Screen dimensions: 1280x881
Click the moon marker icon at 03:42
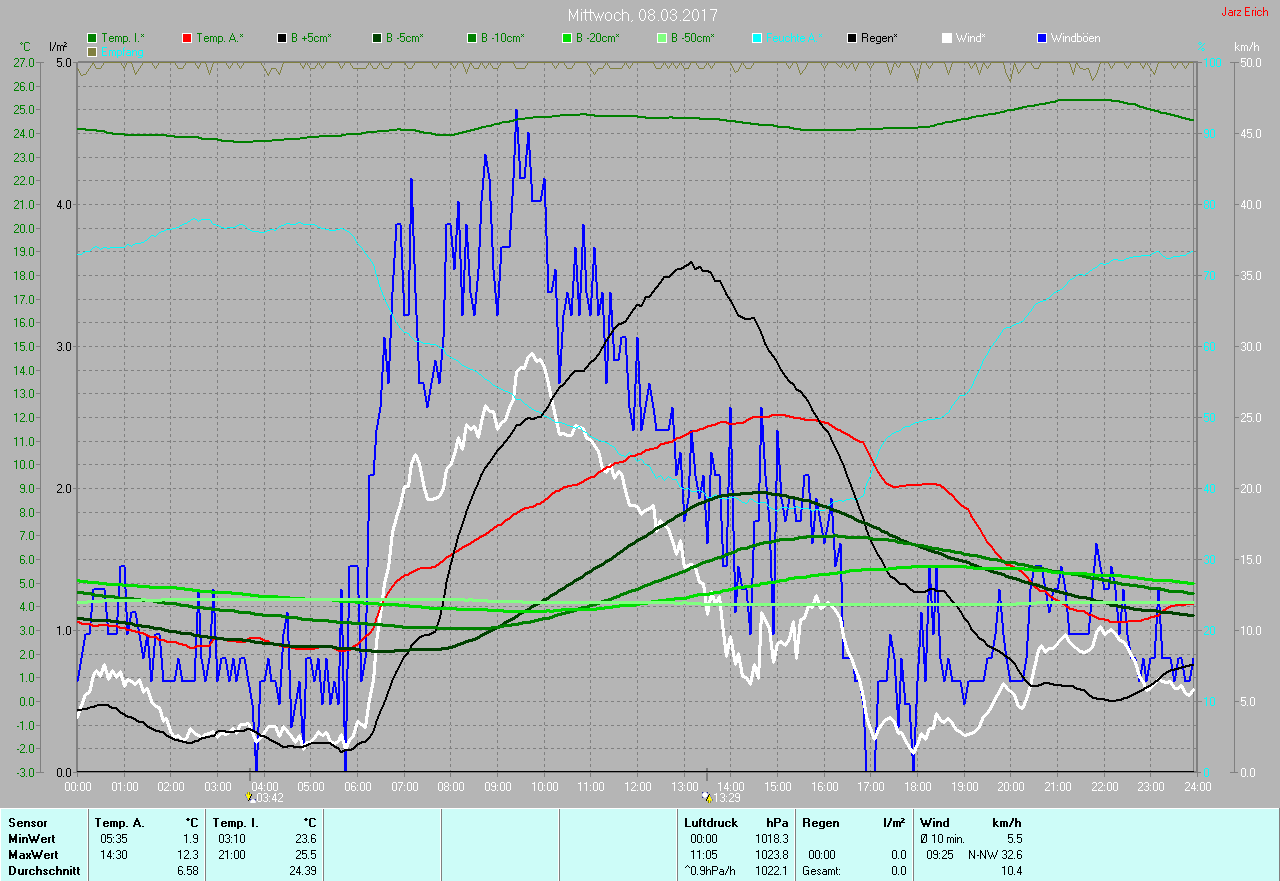tap(249, 797)
